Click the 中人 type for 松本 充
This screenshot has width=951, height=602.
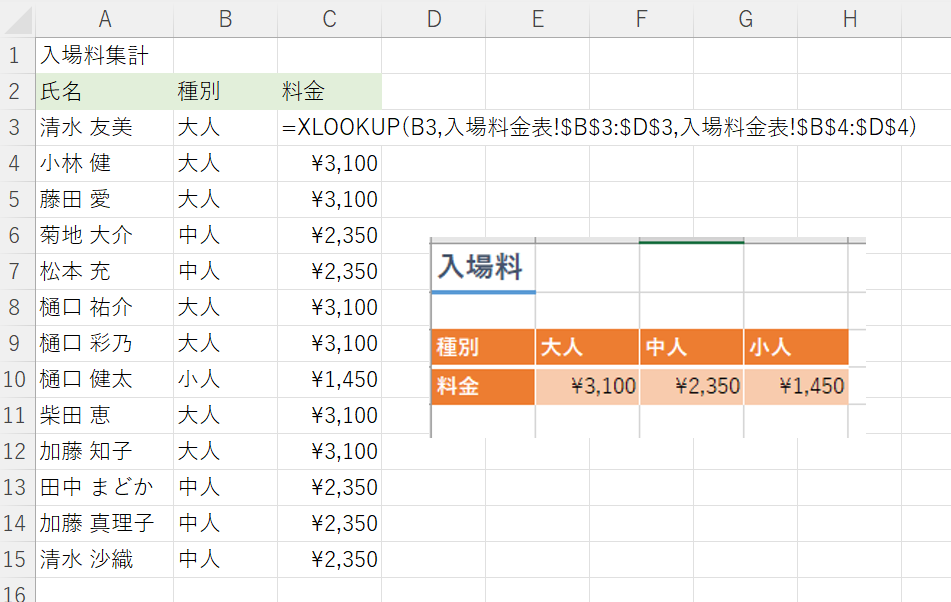(226, 272)
